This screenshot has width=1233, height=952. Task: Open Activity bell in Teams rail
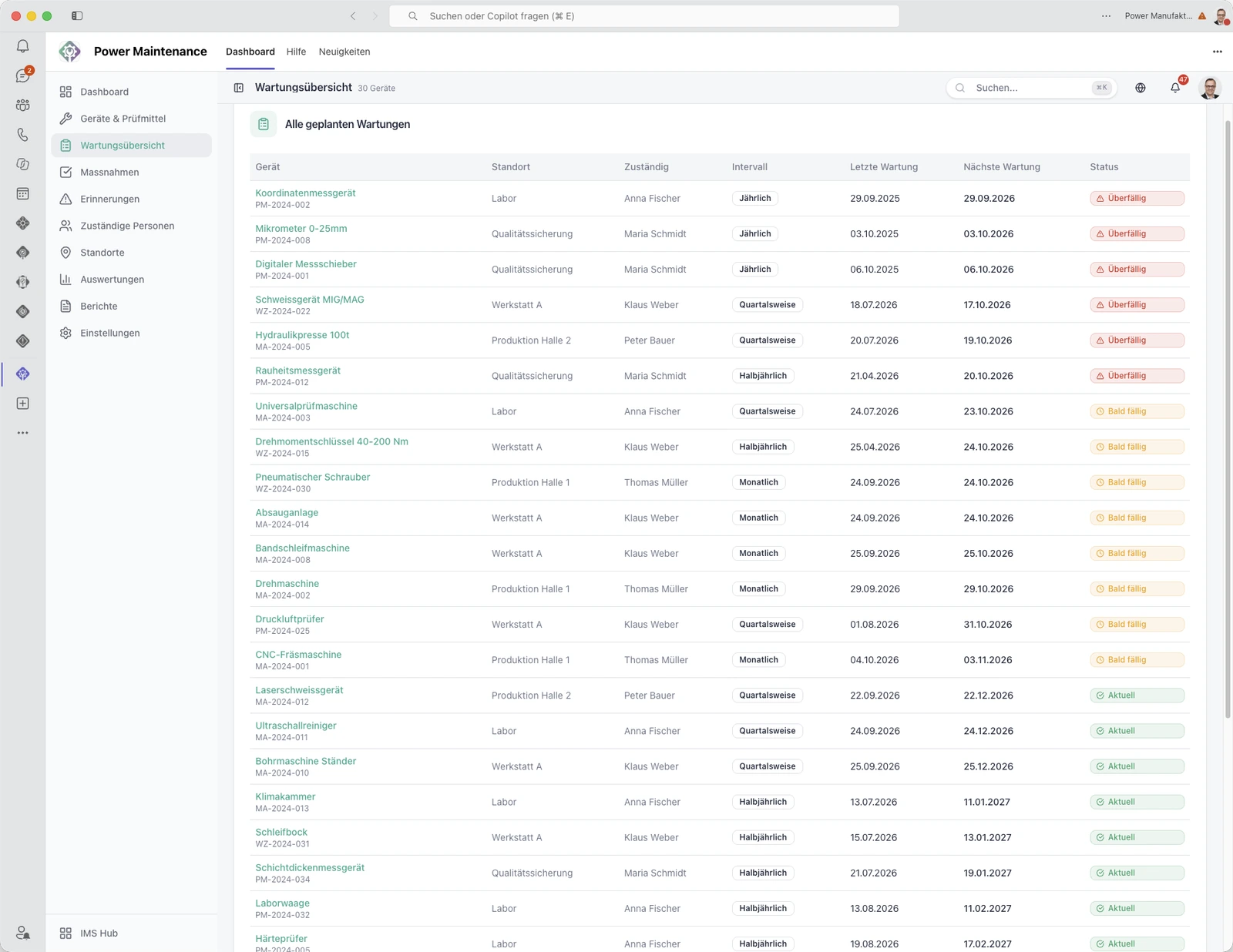click(22, 46)
